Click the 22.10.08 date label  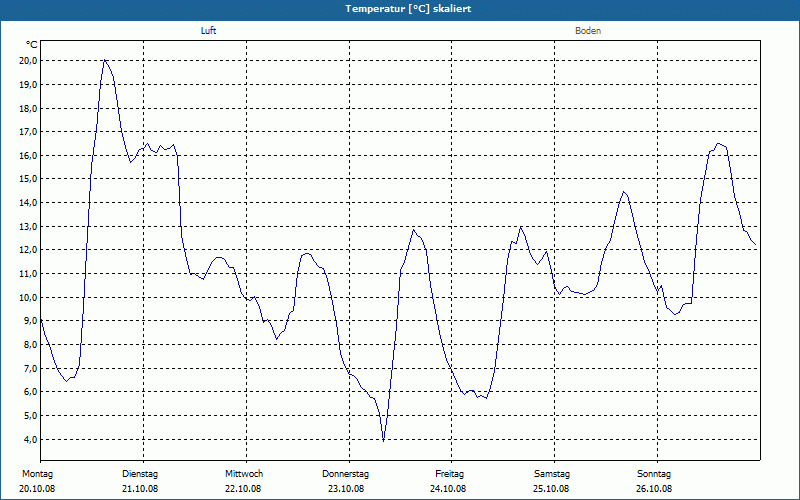pos(243,489)
